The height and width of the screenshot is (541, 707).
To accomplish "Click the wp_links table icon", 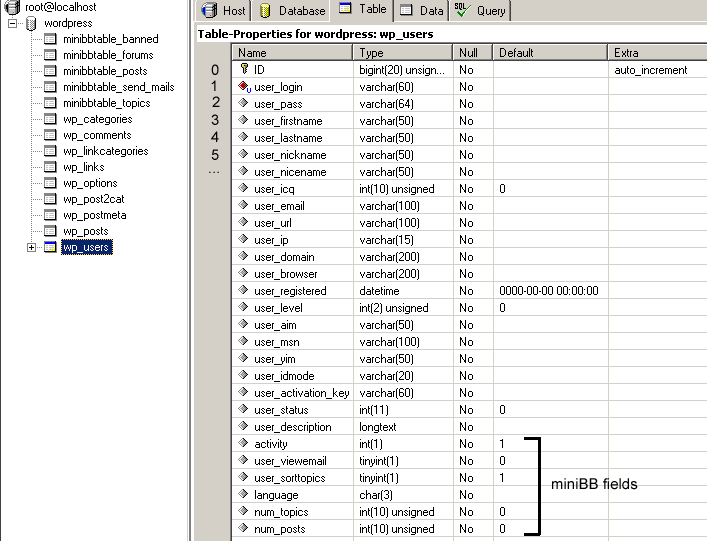I will (50, 167).
